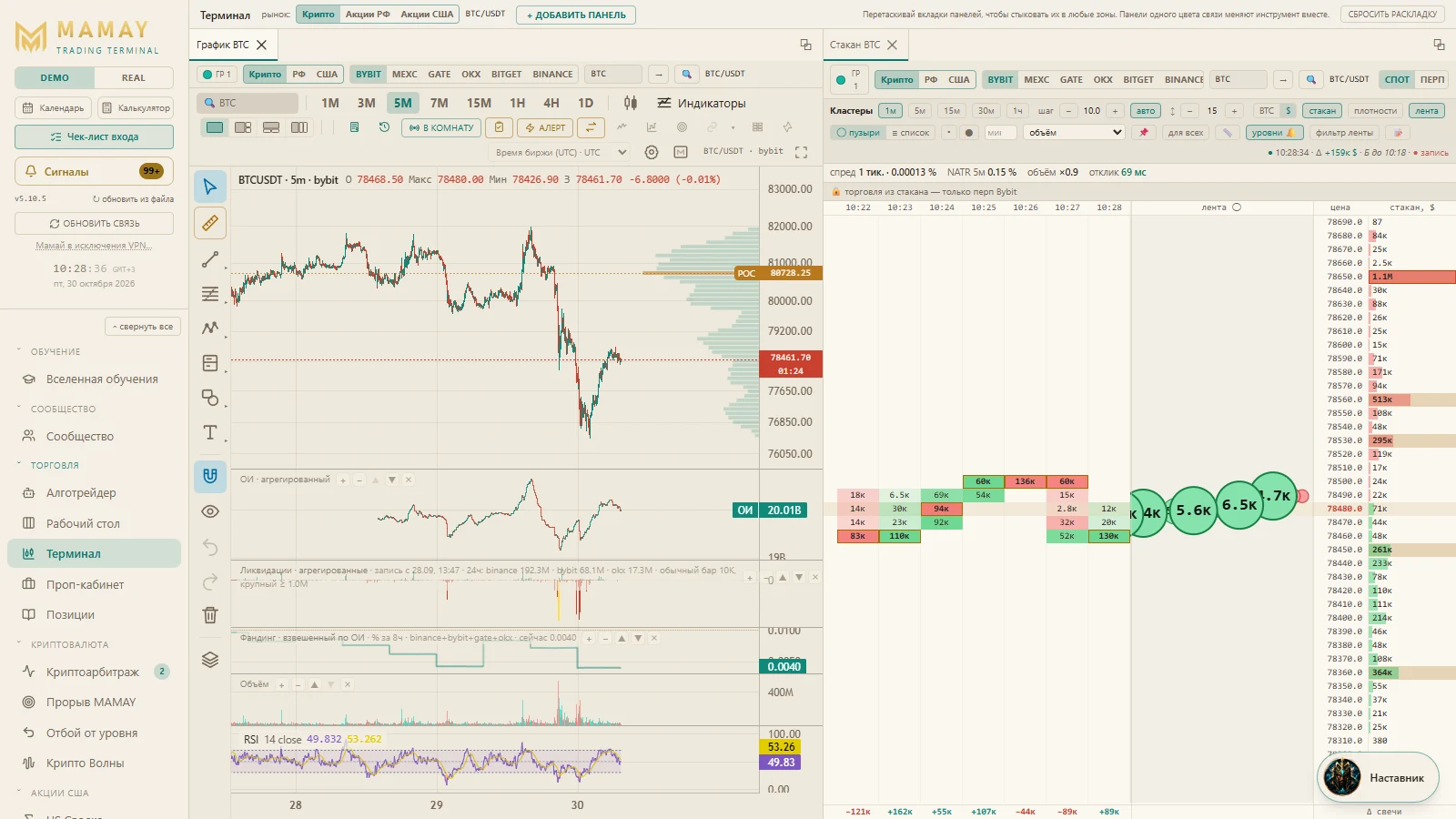Click СБРОСИТЬ РАСКЛАДКУ to reset layout
Image resolution: width=1456 pixels, height=819 pixels.
click(1392, 15)
